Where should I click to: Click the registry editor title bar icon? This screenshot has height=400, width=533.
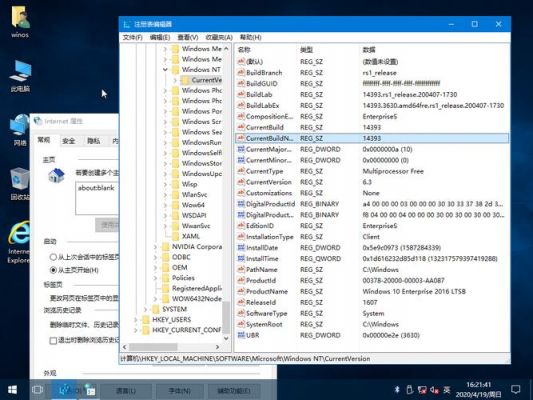click(x=127, y=24)
